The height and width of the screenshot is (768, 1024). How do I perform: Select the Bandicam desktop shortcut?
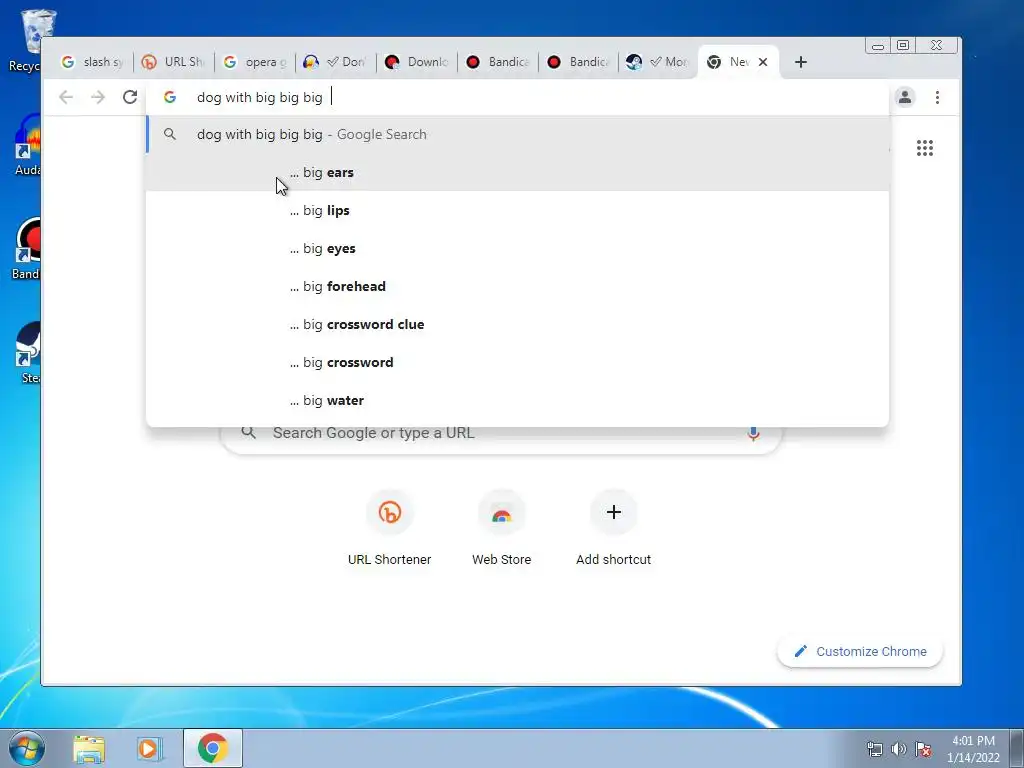27,248
